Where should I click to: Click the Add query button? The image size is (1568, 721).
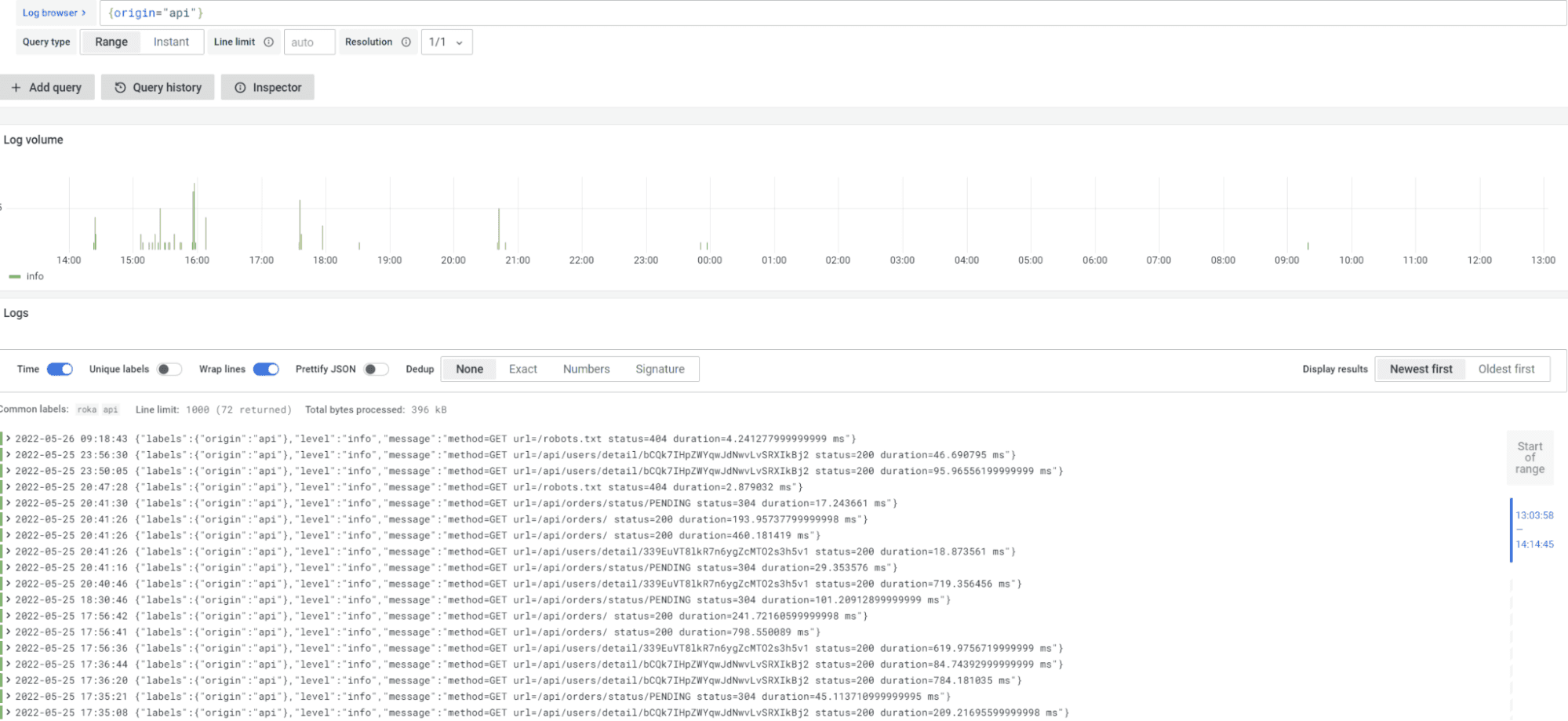47,87
